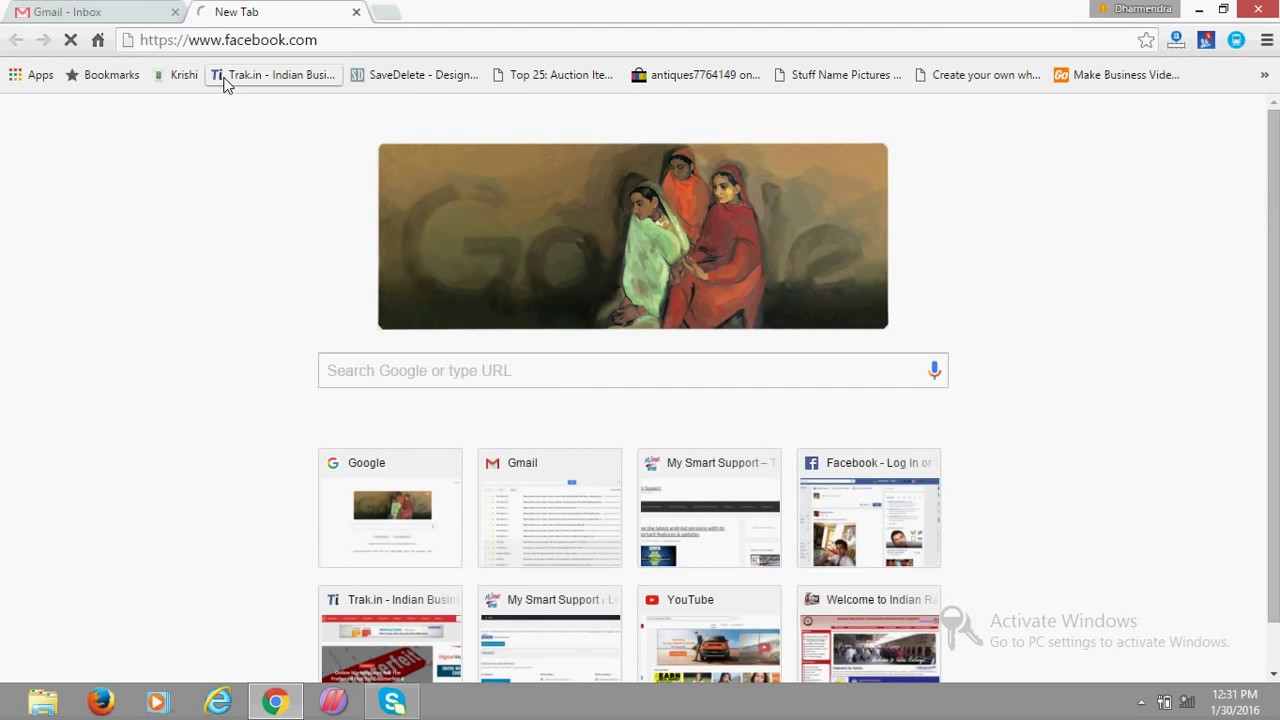The image size is (1280, 720).
Task: Close the Gmail - Inbox tab
Action: (175, 12)
